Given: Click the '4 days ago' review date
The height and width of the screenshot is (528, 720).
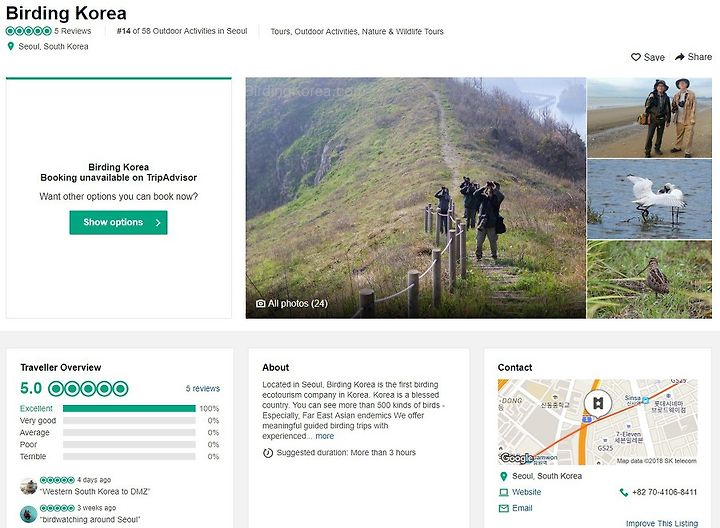Looking at the screenshot, I should [x=94, y=480].
